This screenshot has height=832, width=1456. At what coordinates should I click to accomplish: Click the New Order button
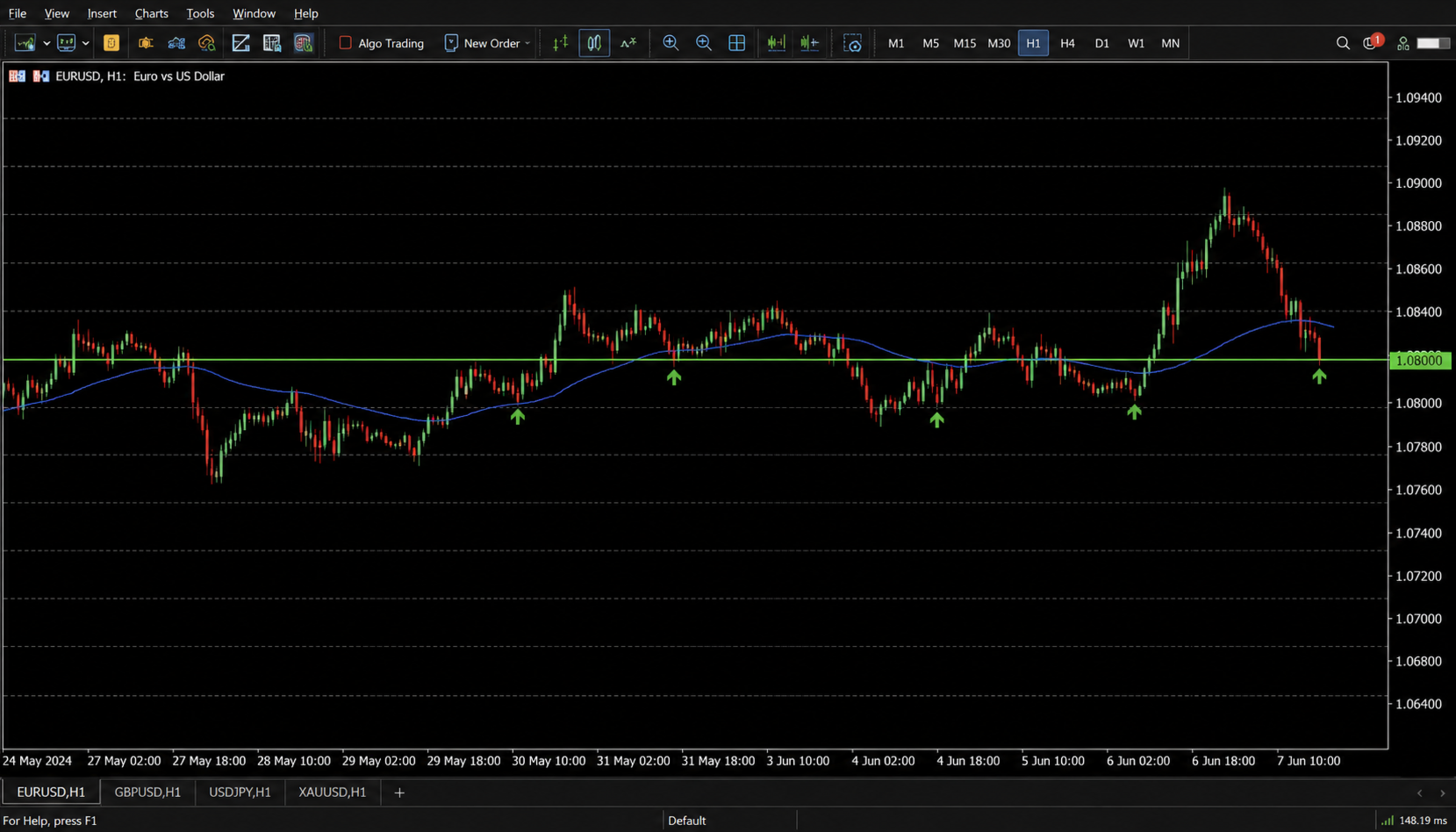(482, 43)
